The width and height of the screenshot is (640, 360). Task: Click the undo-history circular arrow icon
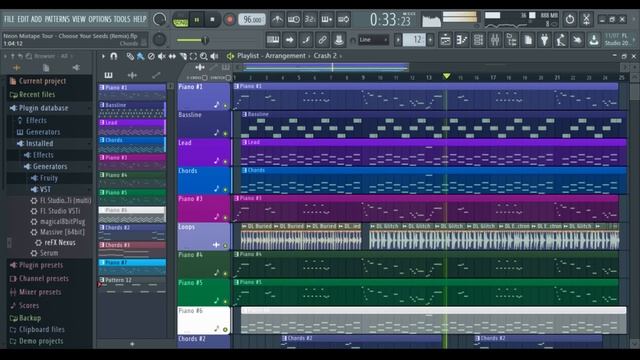(x=570, y=19)
